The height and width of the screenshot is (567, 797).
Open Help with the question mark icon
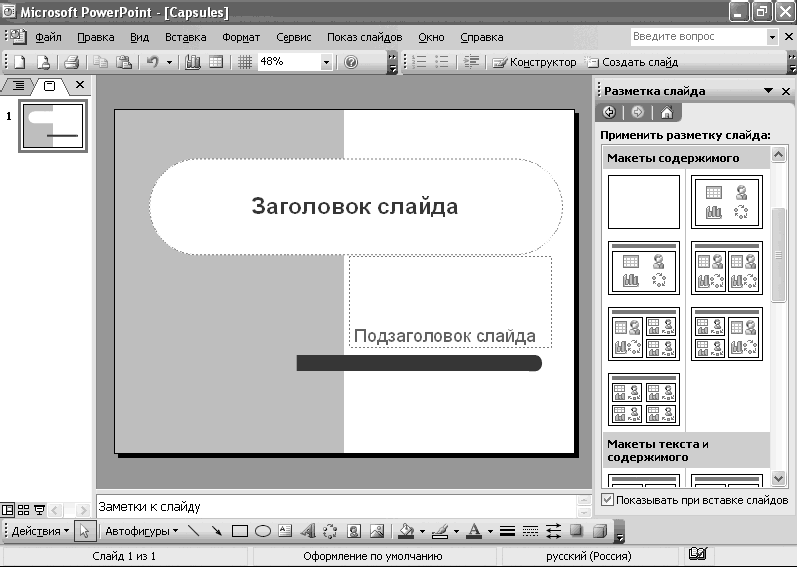(x=351, y=62)
